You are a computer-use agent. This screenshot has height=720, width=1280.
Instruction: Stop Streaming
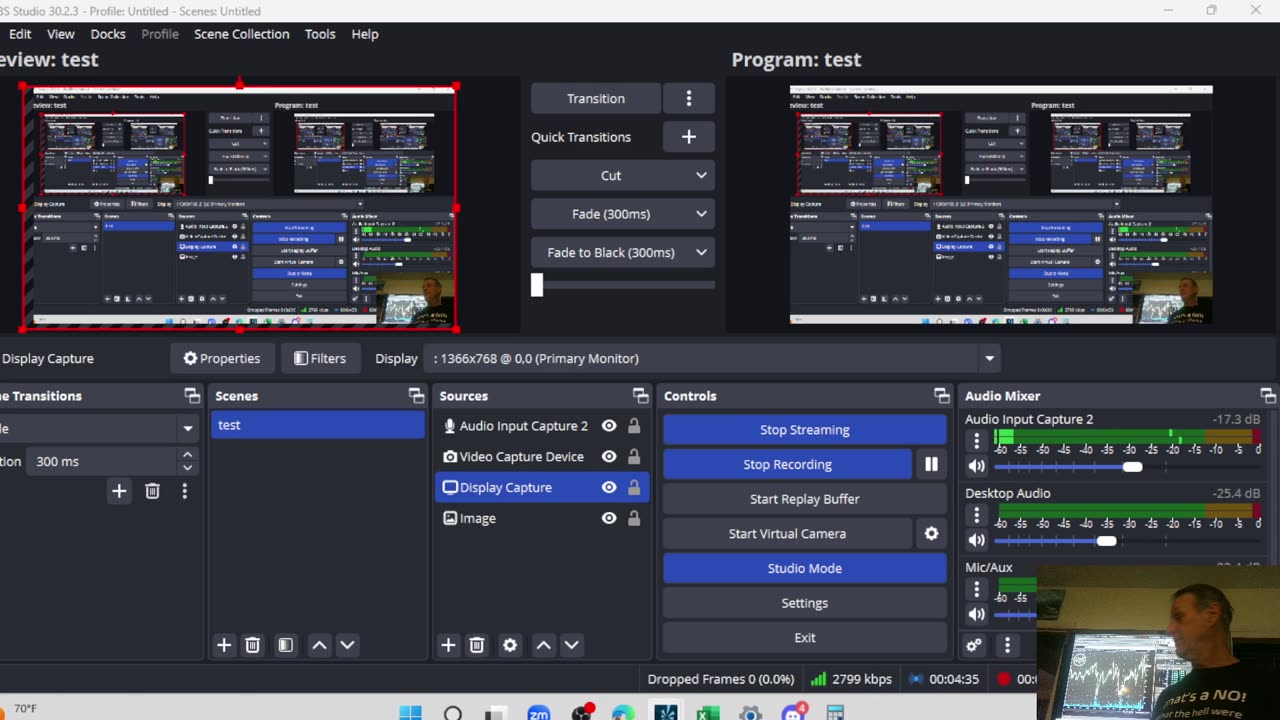coord(805,430)
